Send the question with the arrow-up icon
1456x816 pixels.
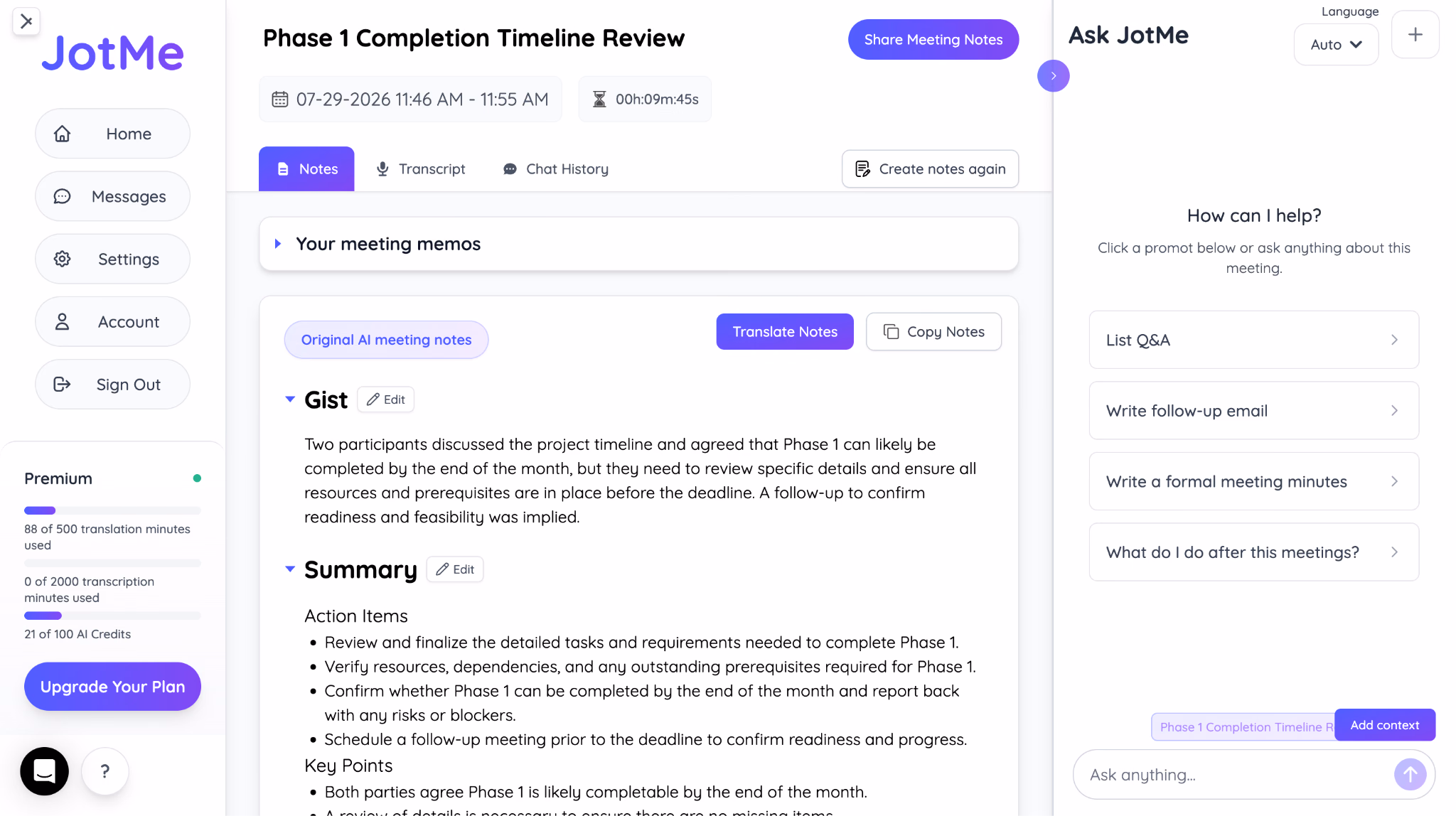(1410, 774)
